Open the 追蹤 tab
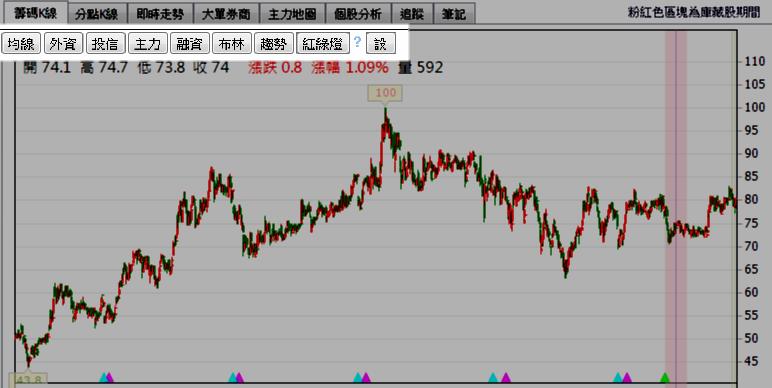 tap(413, 14)
